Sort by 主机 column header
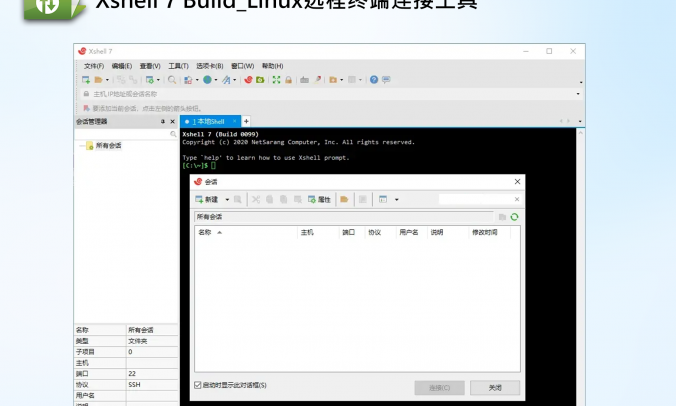Screen dimensions: 676x406 click(x=318, y=232)
